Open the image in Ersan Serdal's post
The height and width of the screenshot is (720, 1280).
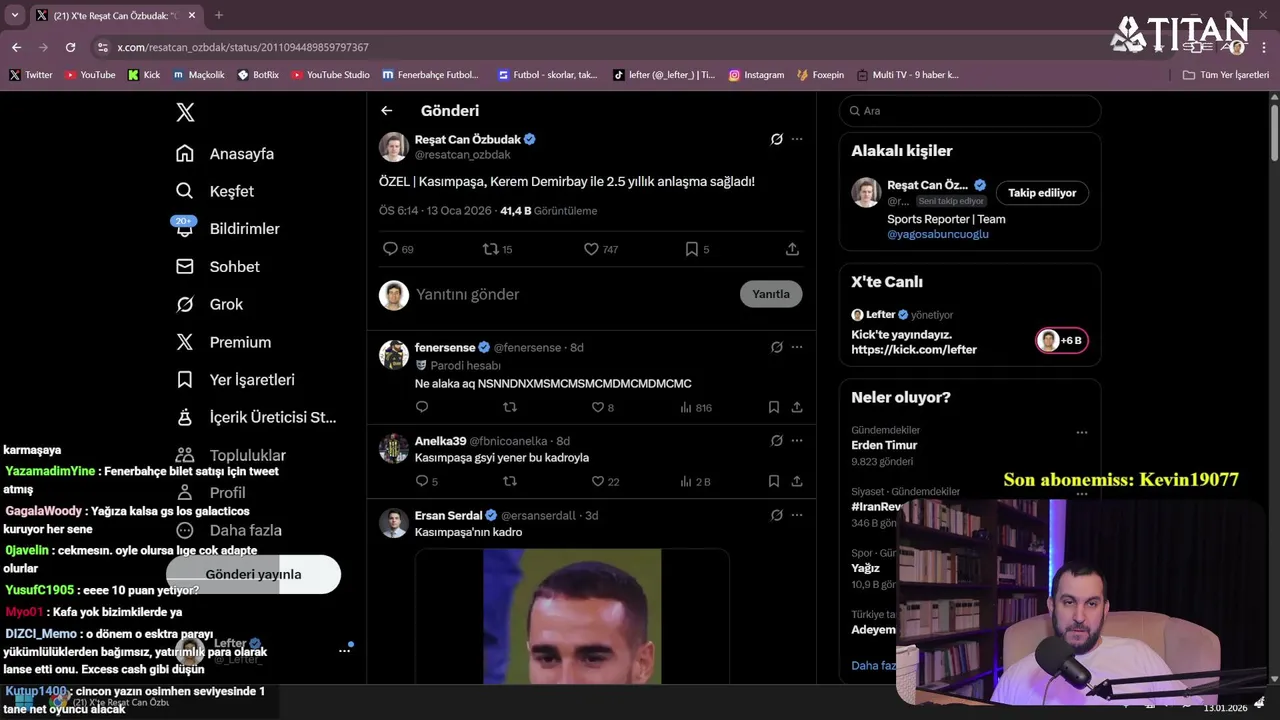click(572, 616)
